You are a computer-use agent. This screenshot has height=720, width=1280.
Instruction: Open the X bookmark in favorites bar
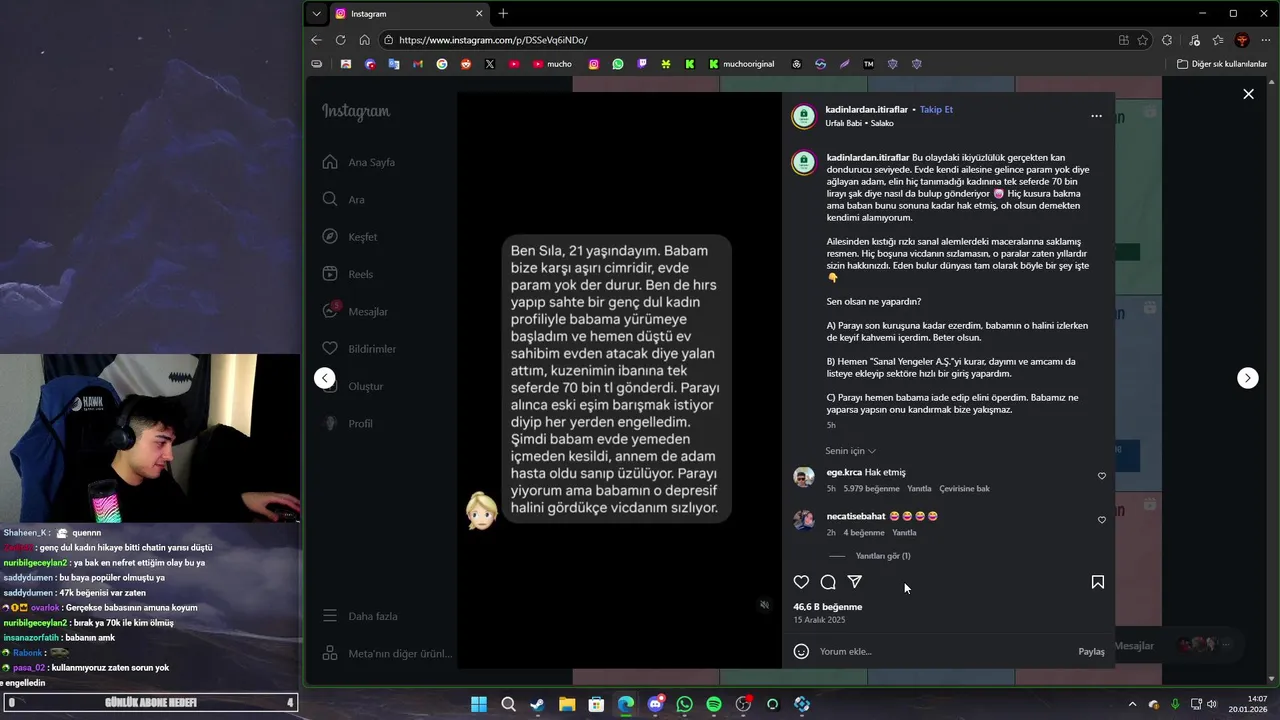click(490, 64)
